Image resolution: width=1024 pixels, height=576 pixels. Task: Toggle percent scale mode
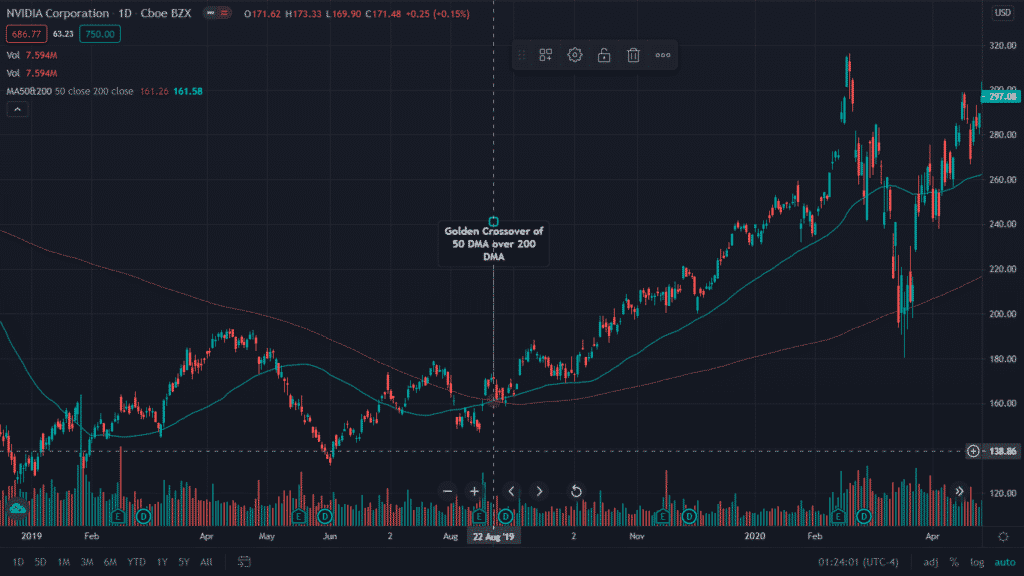coord(953,562)
